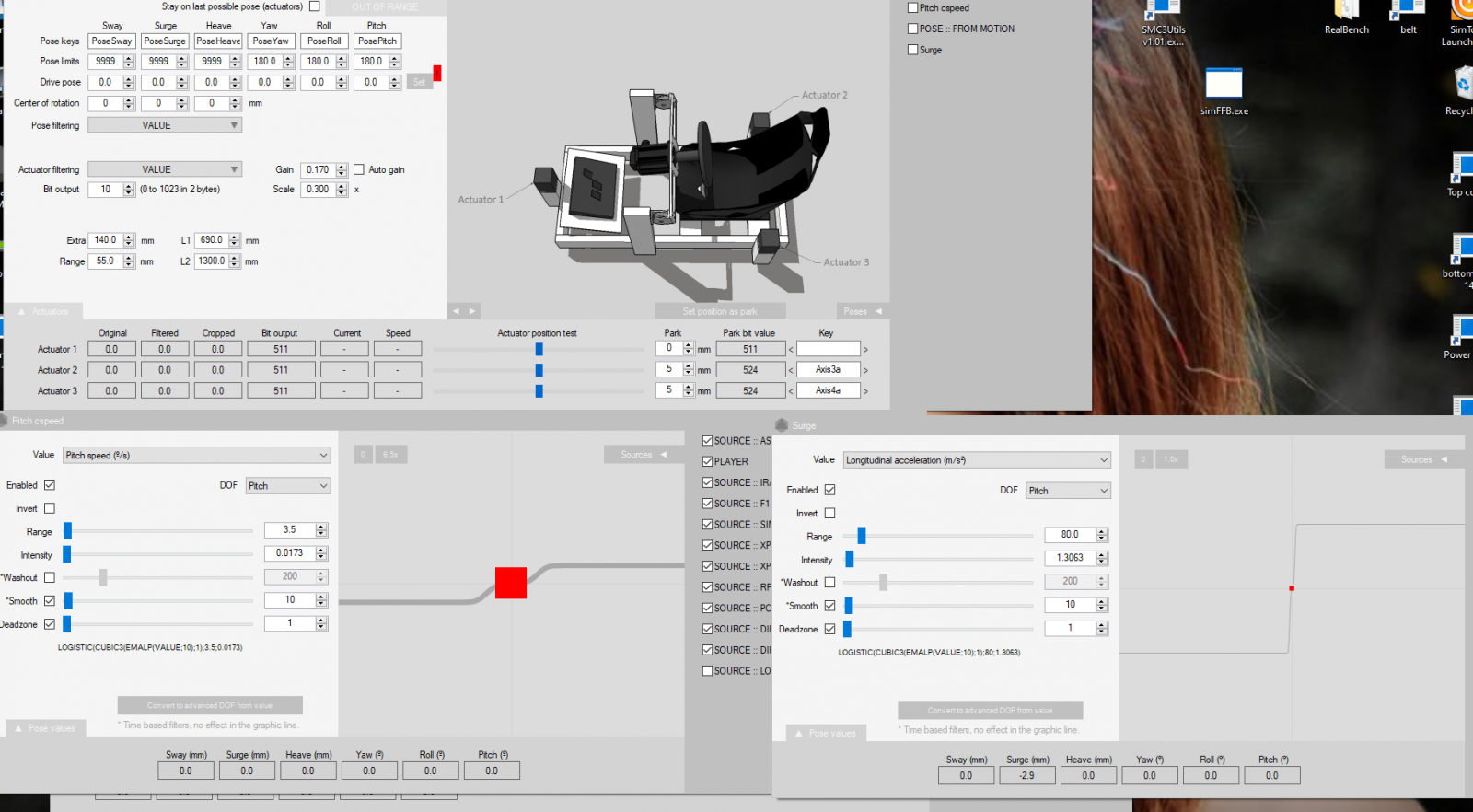Open the Pose values tab in Pitch cspeed
Viewport: 1473px width, 812px height.
coord(45,728)
